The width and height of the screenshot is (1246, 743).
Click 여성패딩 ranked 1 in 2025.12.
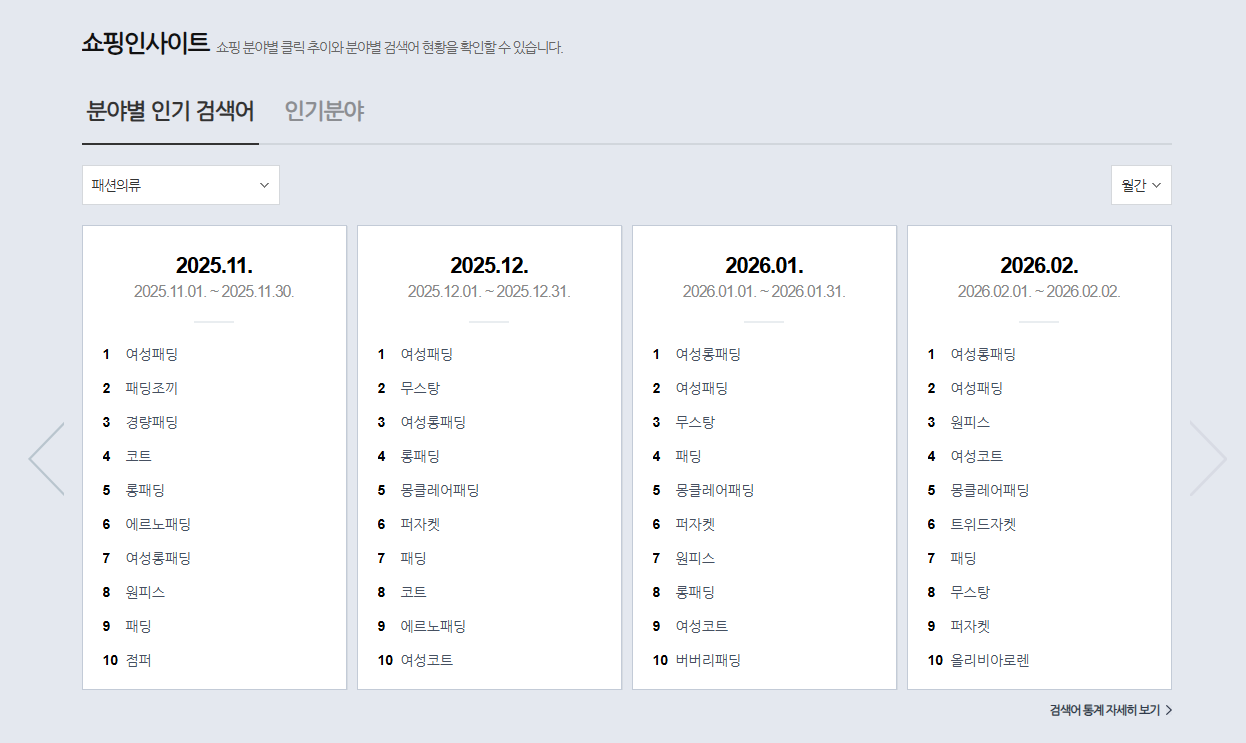tap(427, 354)
